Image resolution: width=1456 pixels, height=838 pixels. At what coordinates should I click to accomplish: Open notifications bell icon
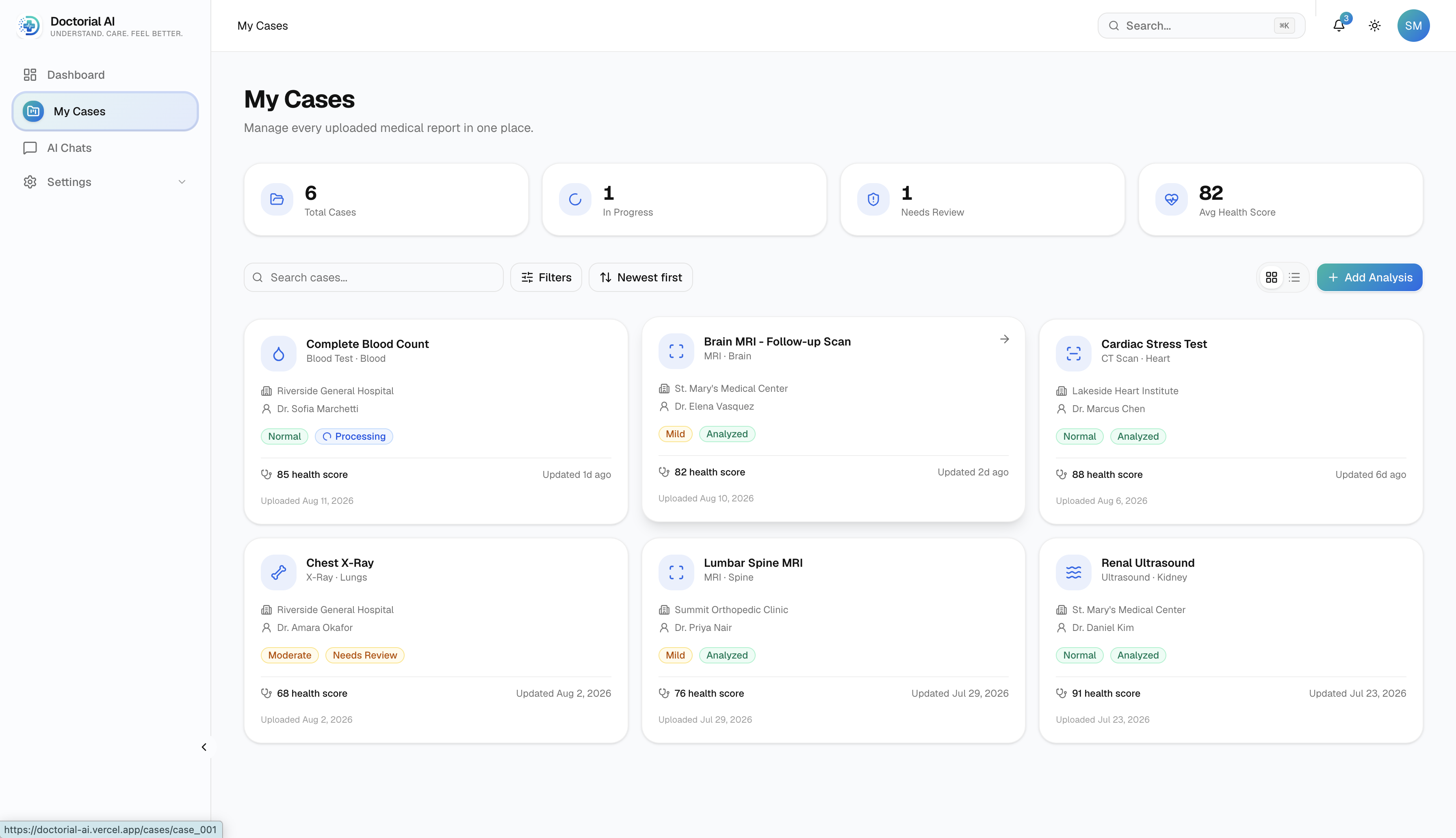pos(1339,26)
